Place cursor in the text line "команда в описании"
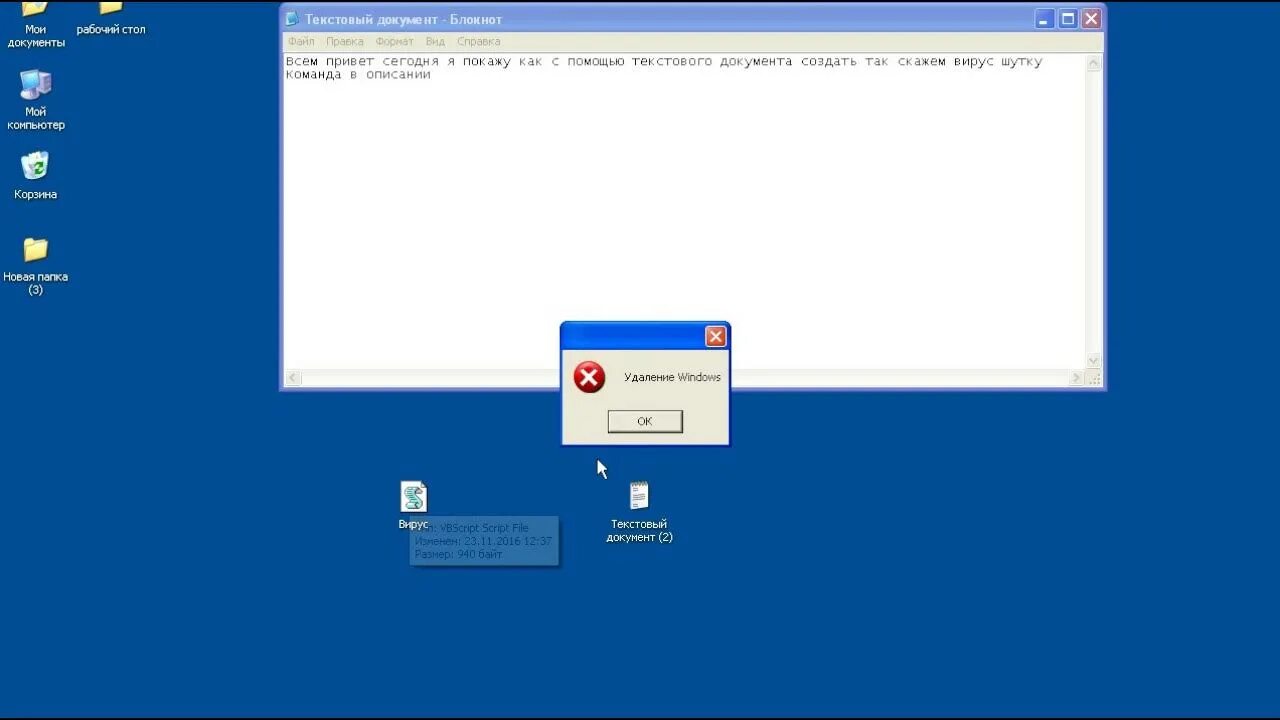 coord(358,75)
